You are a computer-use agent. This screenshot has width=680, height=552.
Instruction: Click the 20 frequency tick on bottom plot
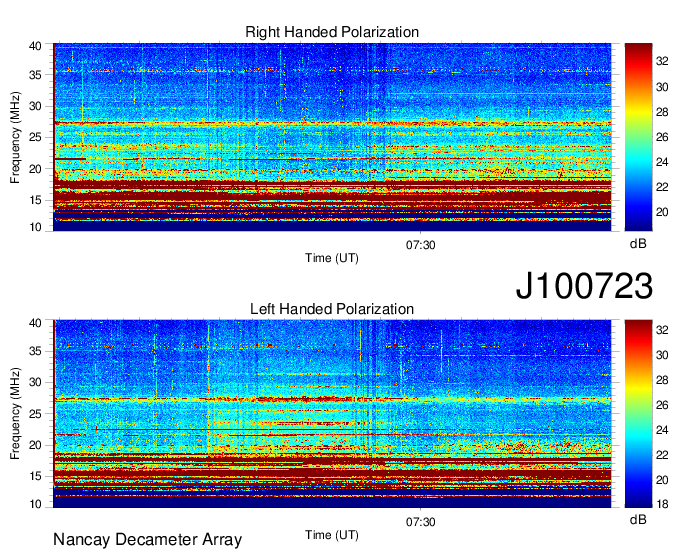(x=35, y=445)
